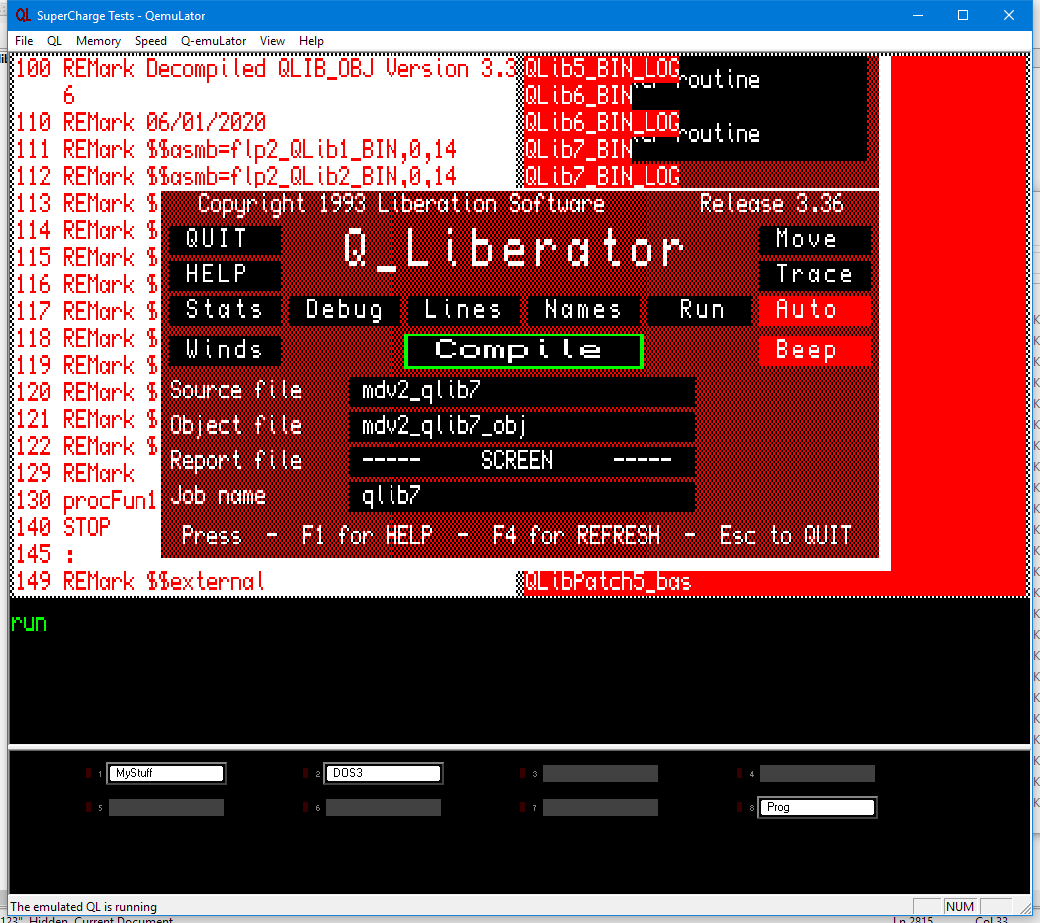Edit the Source file field mdv2_qlib7
This screenshot has width=1040, height=923.
point(521,391)
